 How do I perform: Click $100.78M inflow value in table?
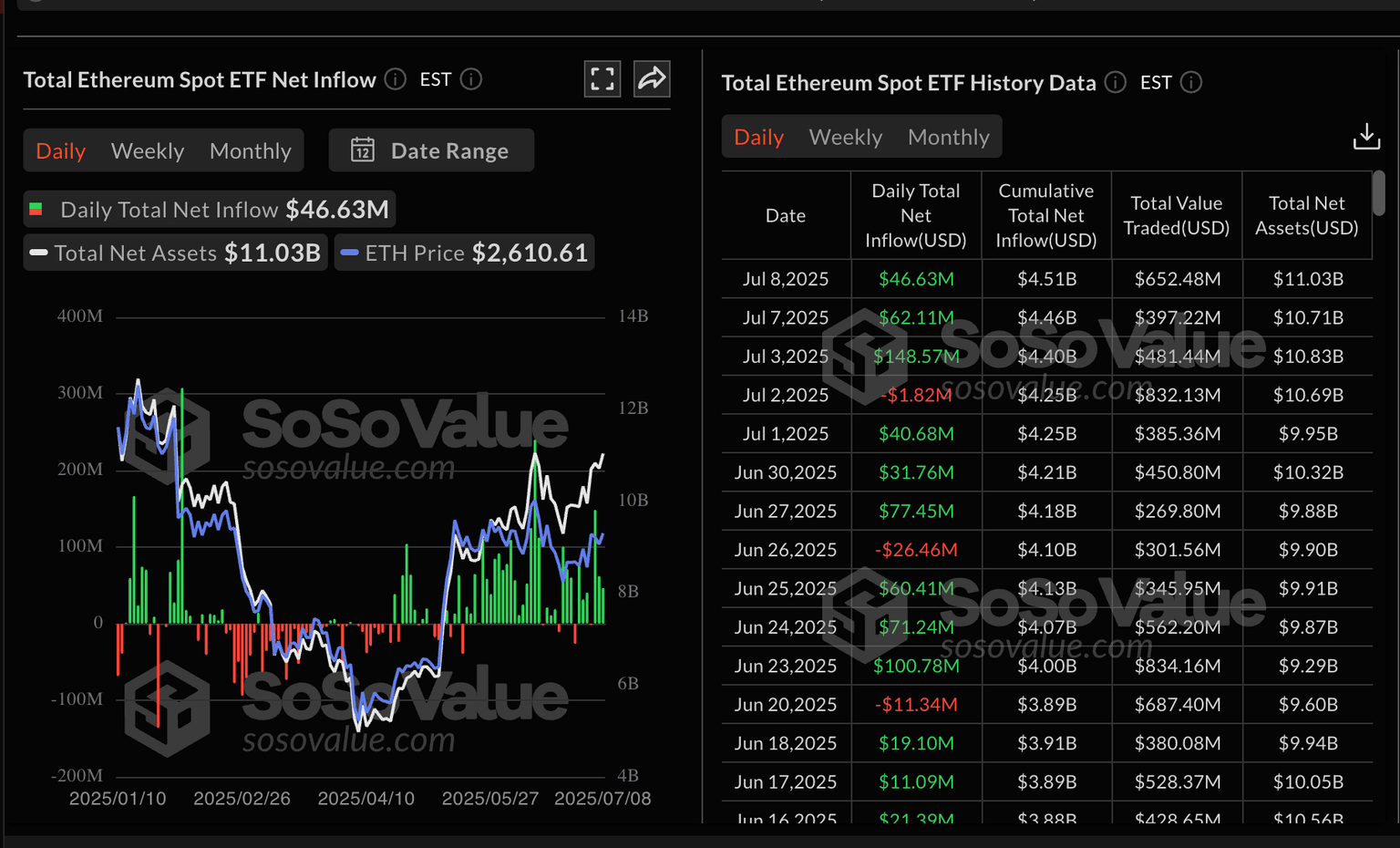(x=916, y=667)
